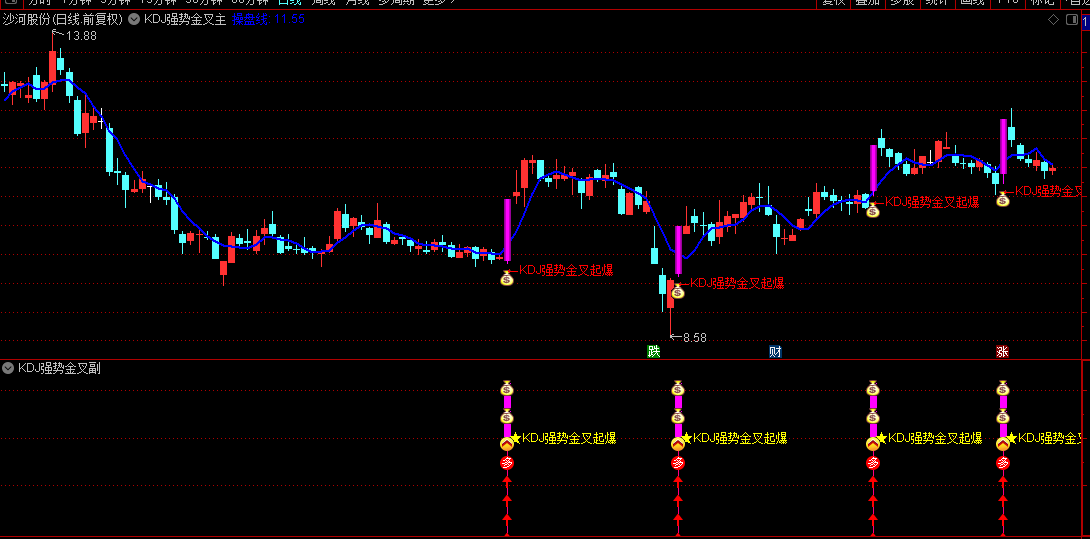Click top money bag in fourth sub-chart signal column
This screenshot has width=1090, height=539.
click(x=1002, y=388)
